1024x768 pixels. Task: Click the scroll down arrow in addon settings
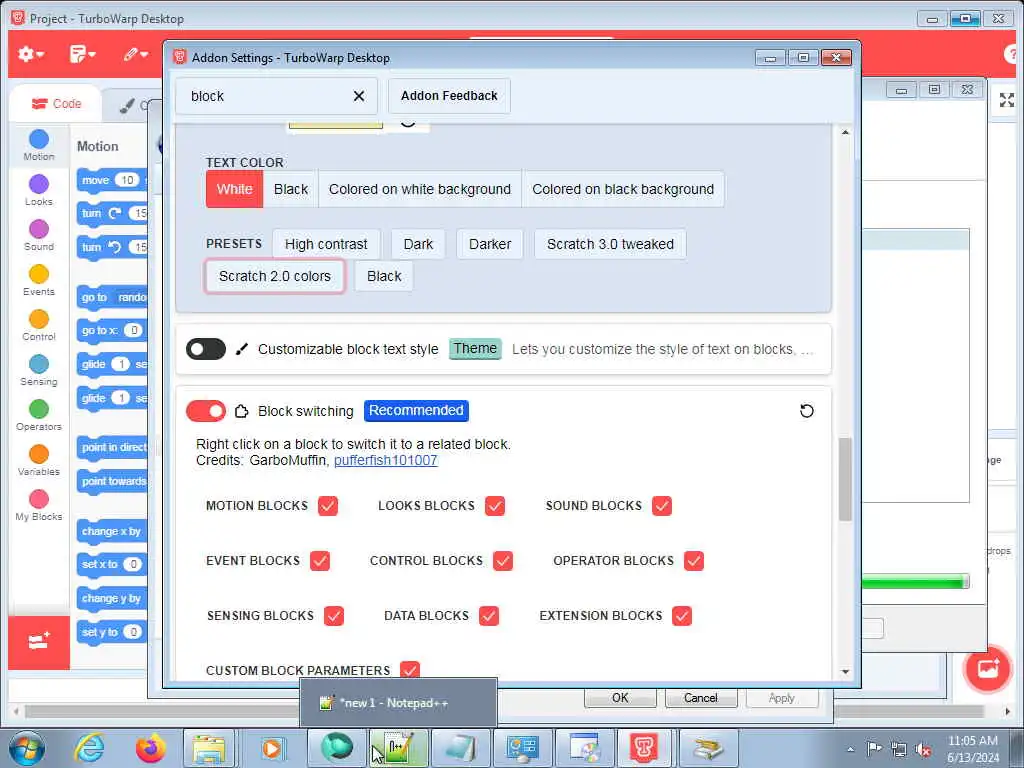(x=845, y=672)
